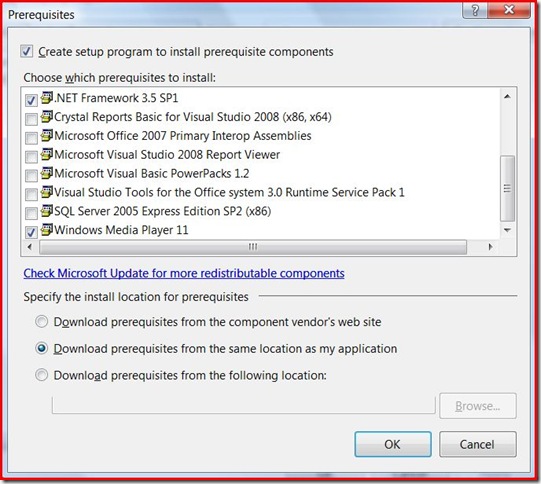Click the Visual Studio Tools for Office icon

[x=47, y=192]
